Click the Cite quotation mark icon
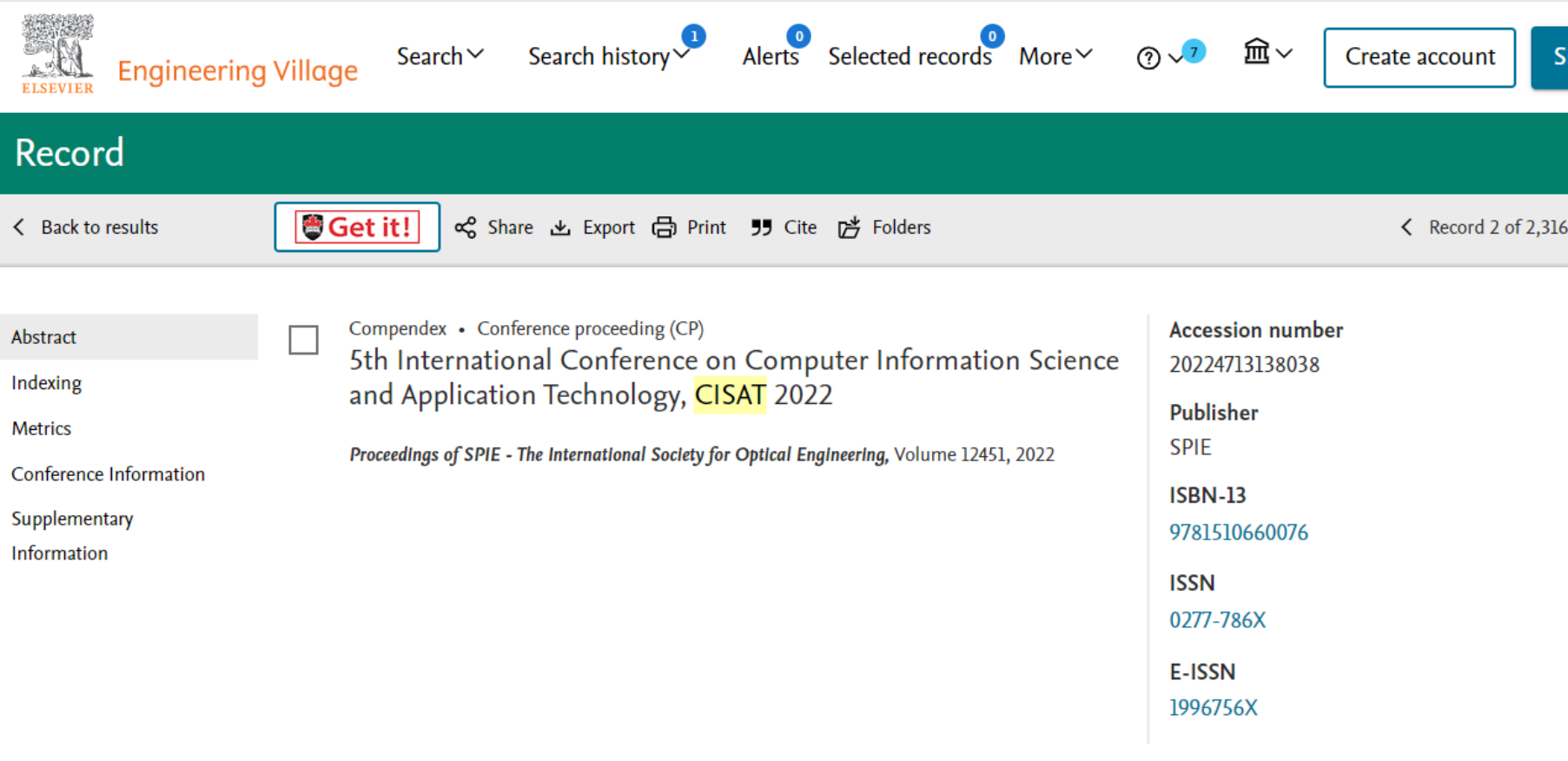This screenshot has height=761, width=1568. coord(761,228)
